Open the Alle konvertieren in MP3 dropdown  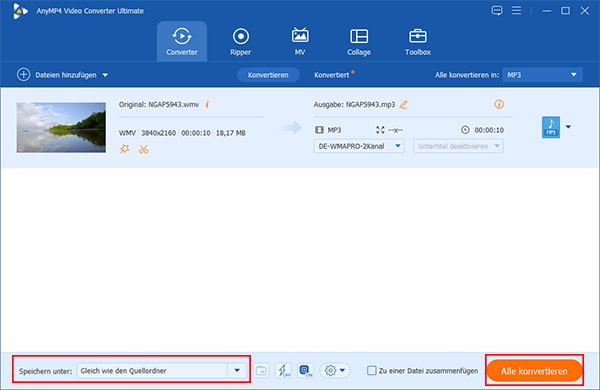[542, 75]
